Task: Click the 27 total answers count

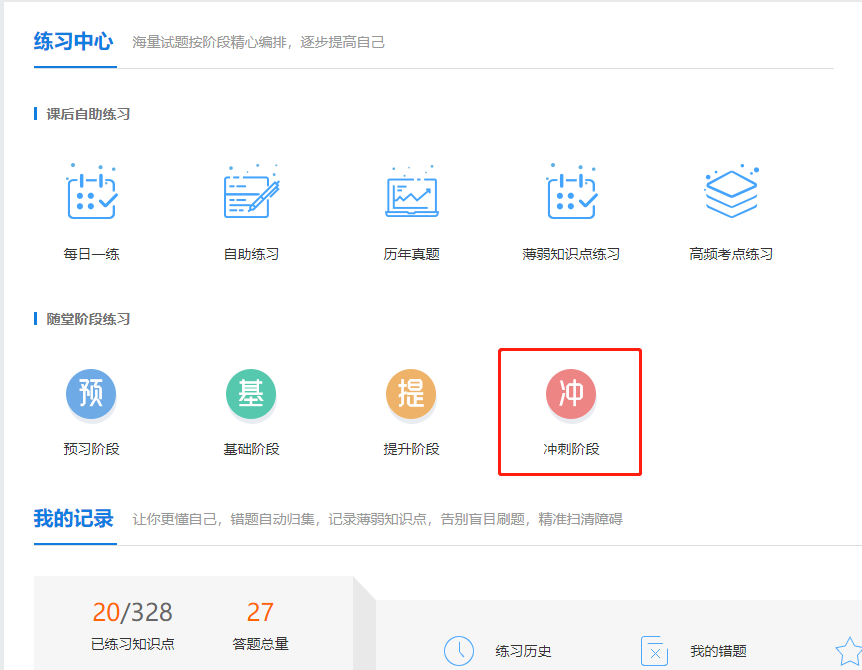Action: click(x=260, y=611)
